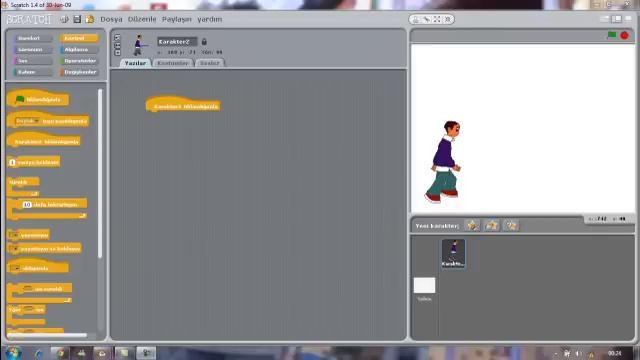This screenshot has width=640, height=360.
Task: Open the Paylaşın menu
Action: pos(176,19)
